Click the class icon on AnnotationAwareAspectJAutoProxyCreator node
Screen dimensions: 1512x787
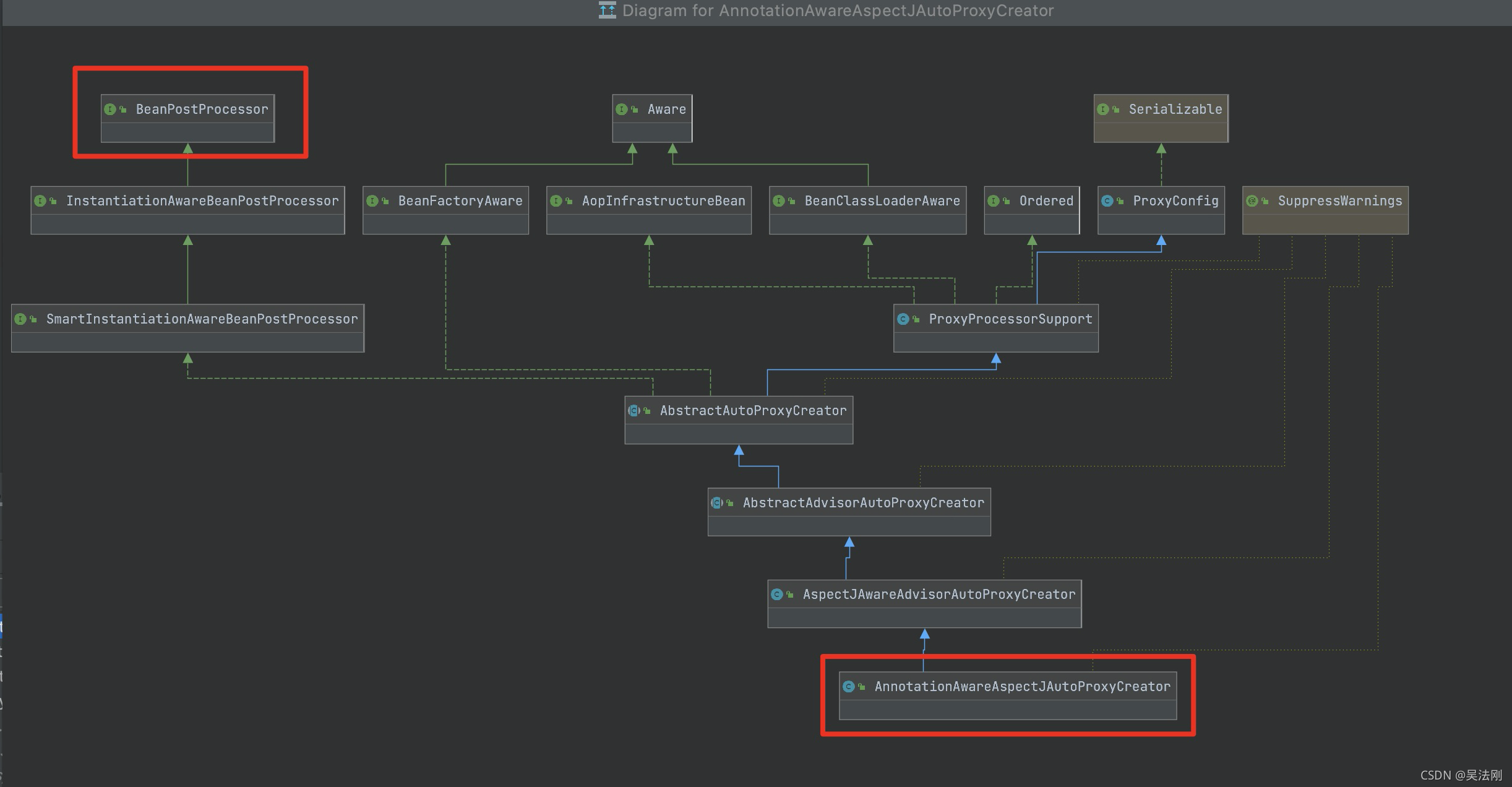click(x=849, y=687)
